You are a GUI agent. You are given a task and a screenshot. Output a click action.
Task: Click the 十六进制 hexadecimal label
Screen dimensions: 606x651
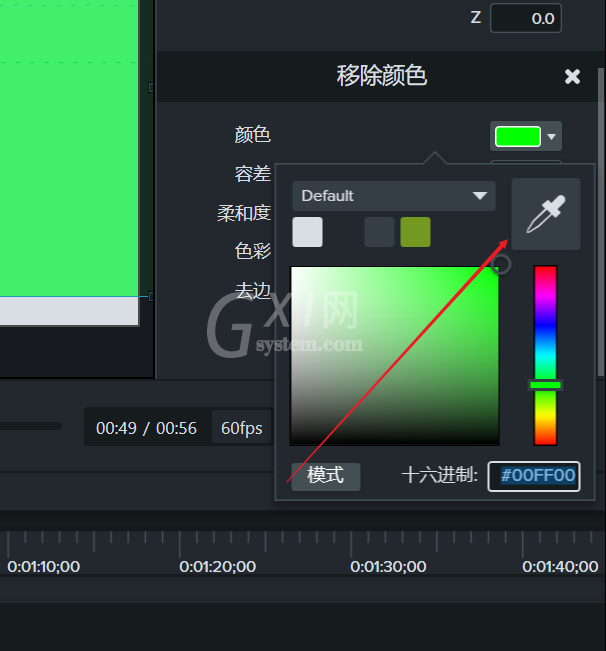tap(440, 475)
